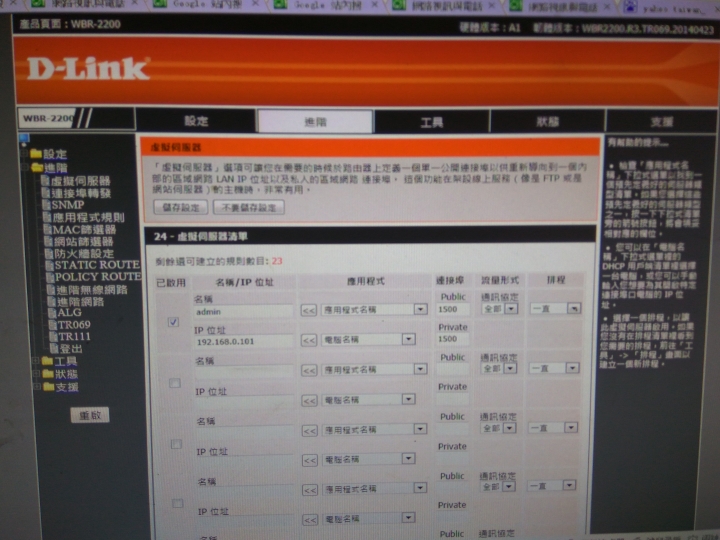Click the name field containing admin
The height and width of the screenshot is (540, 720).
pyautogui.click(x=243, y=312)
